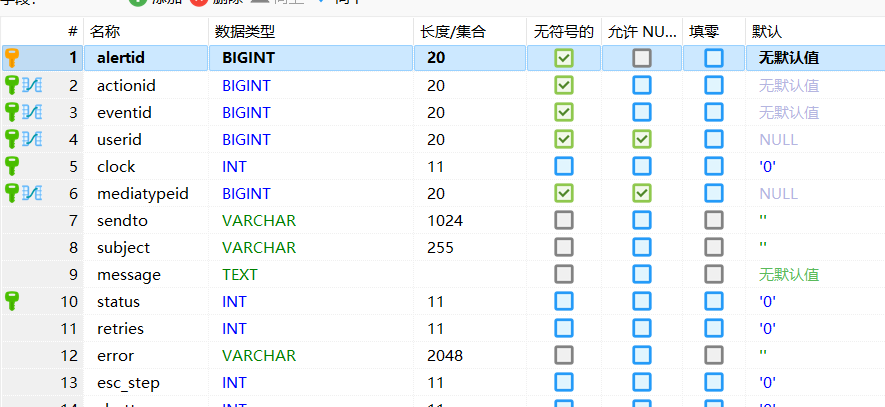Uncheck allow NULL checkbox for mediatypeid
The image size is (885, 407).
click(642, 194)
